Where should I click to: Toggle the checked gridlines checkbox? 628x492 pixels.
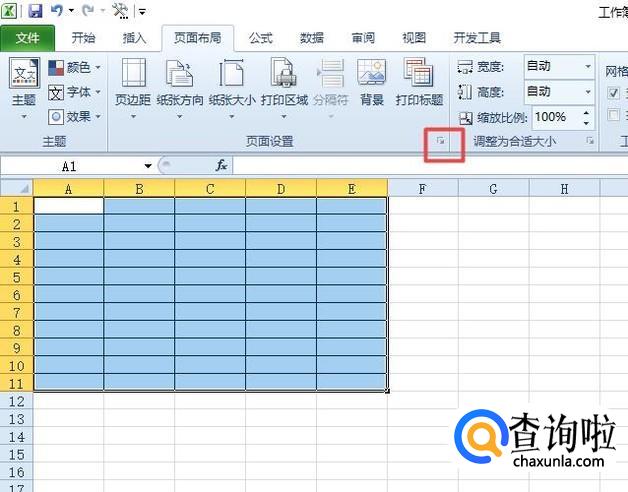pos(613,93)
